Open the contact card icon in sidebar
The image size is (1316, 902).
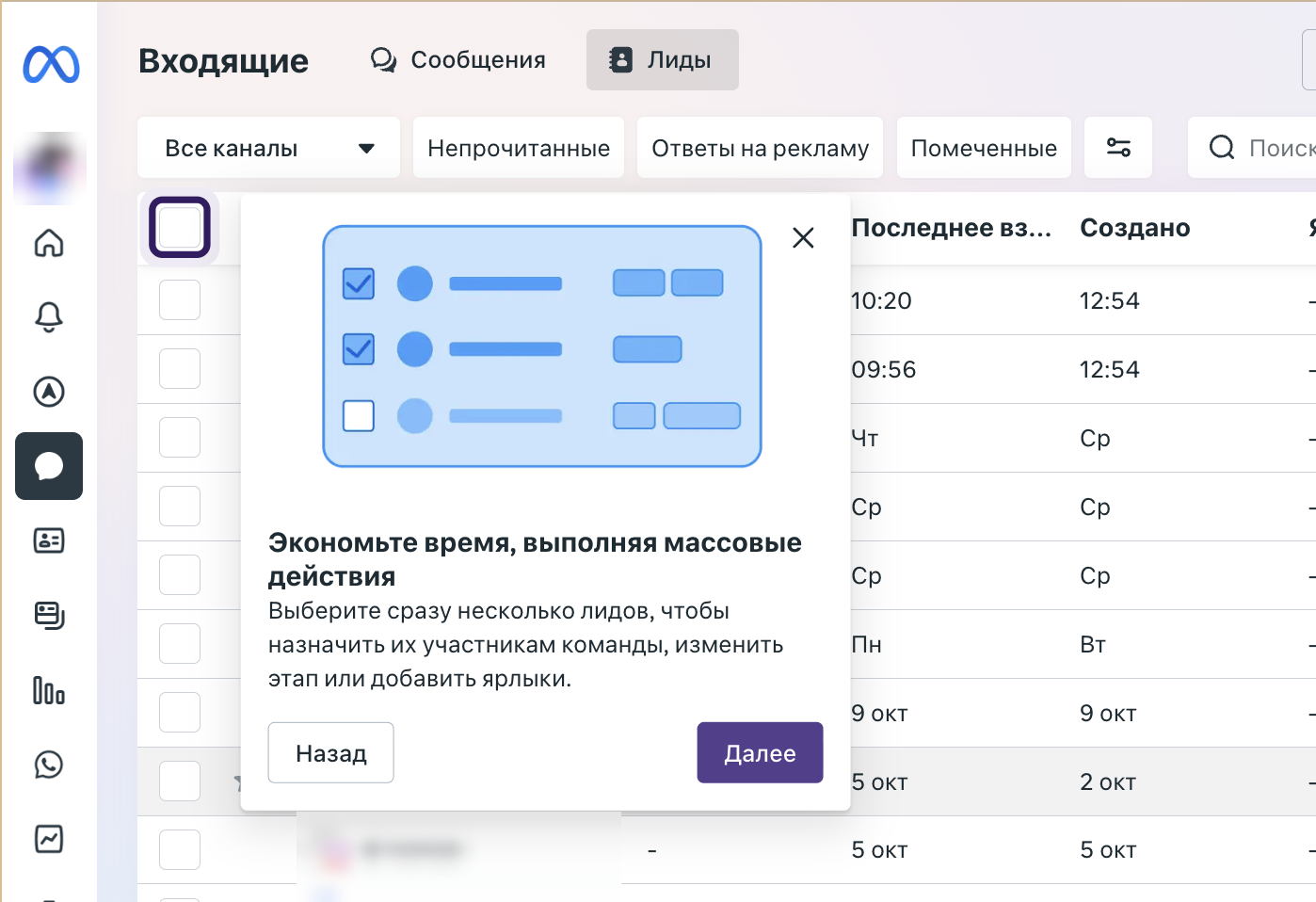(49, 540)
